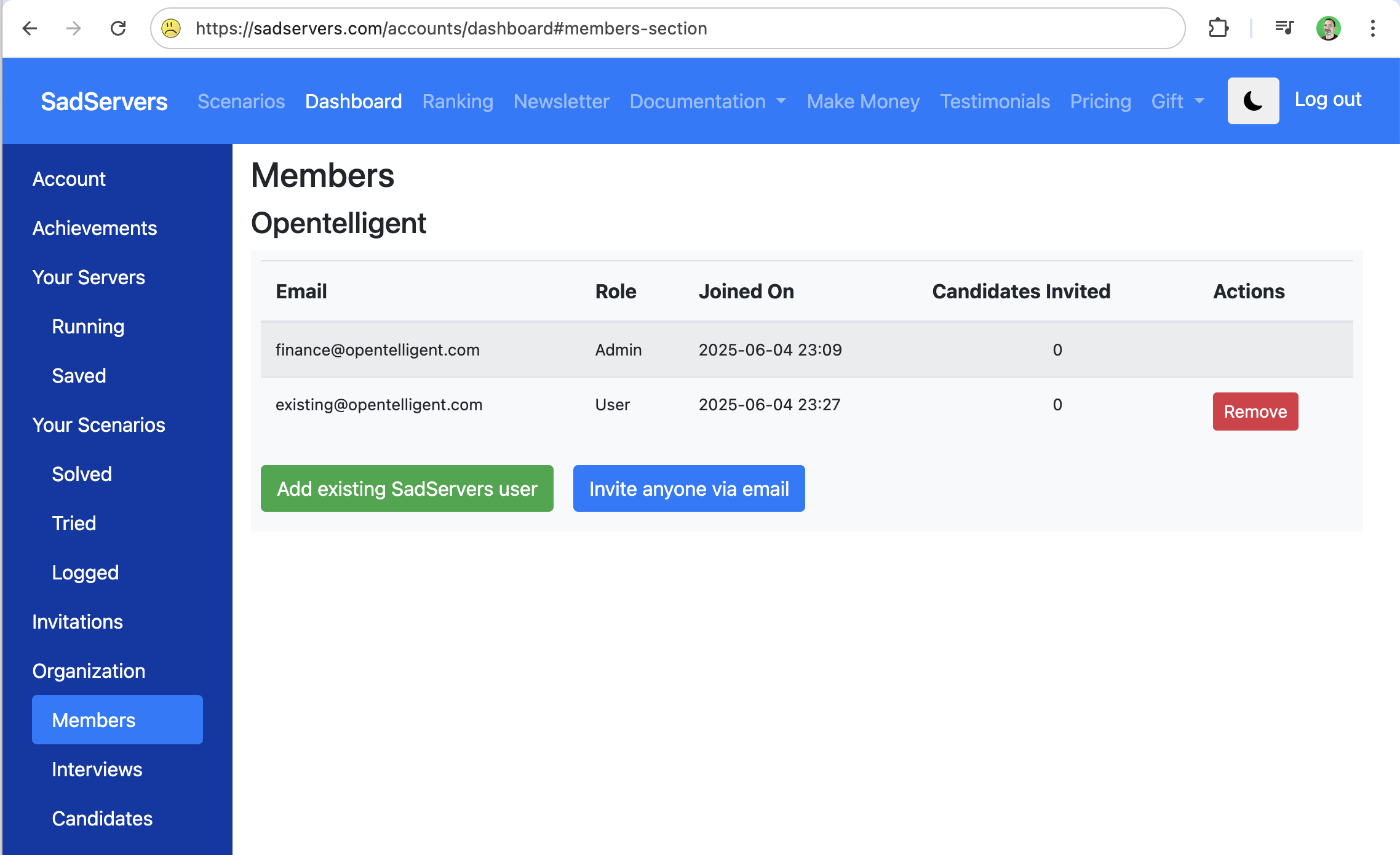This screenshot has height=855, width=1400.
Task: Reload the page with the refresh icon
Action: (119, 28)
